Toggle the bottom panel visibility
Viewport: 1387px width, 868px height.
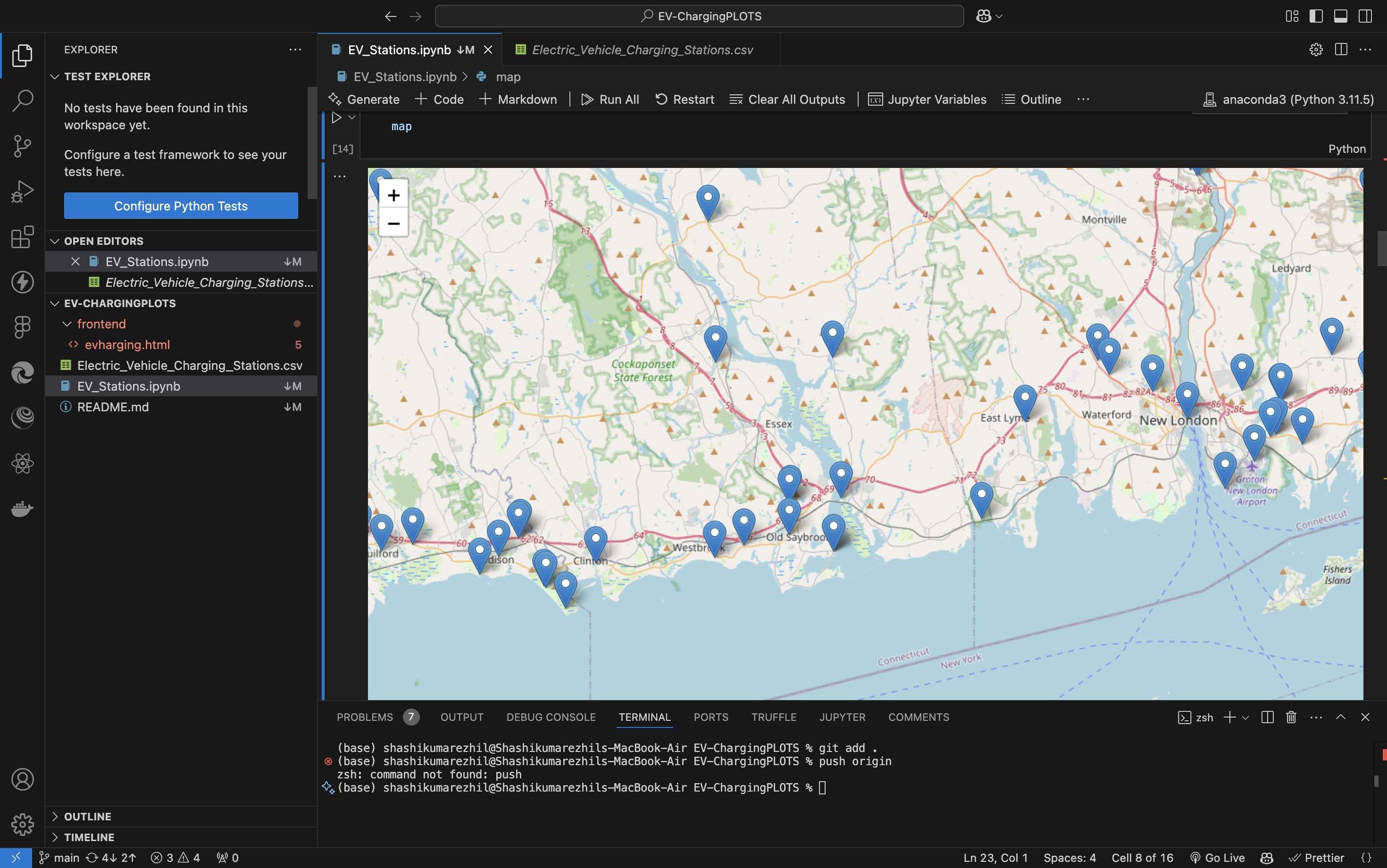coord(1340,16)
